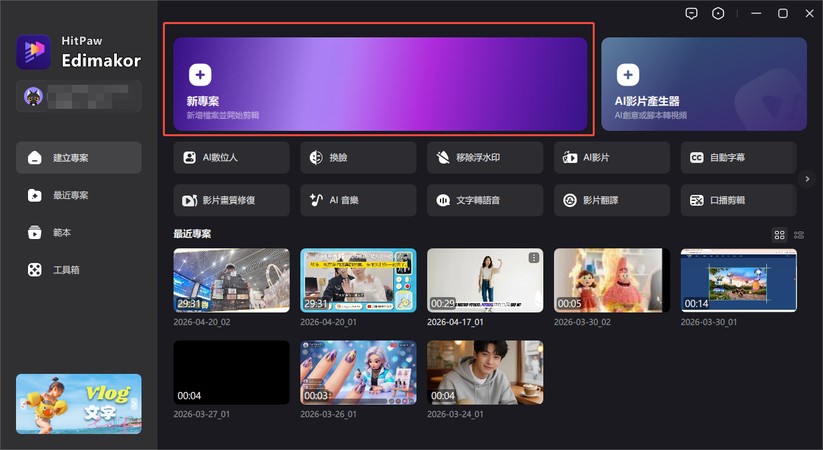Open project thumbnail 2026-04-20_01

pyautogui.click(x=358, y=280)
